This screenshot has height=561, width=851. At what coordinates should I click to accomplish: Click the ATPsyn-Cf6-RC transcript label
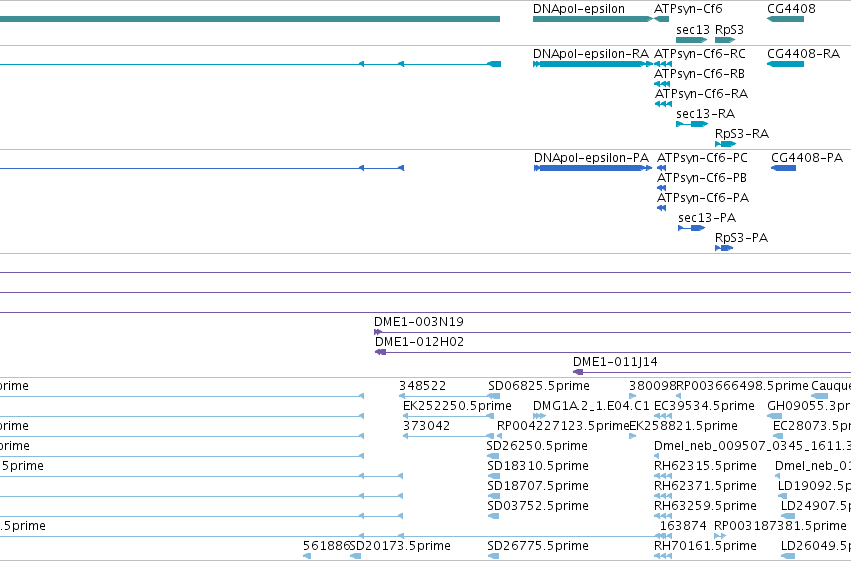click(x=700, y=54)
